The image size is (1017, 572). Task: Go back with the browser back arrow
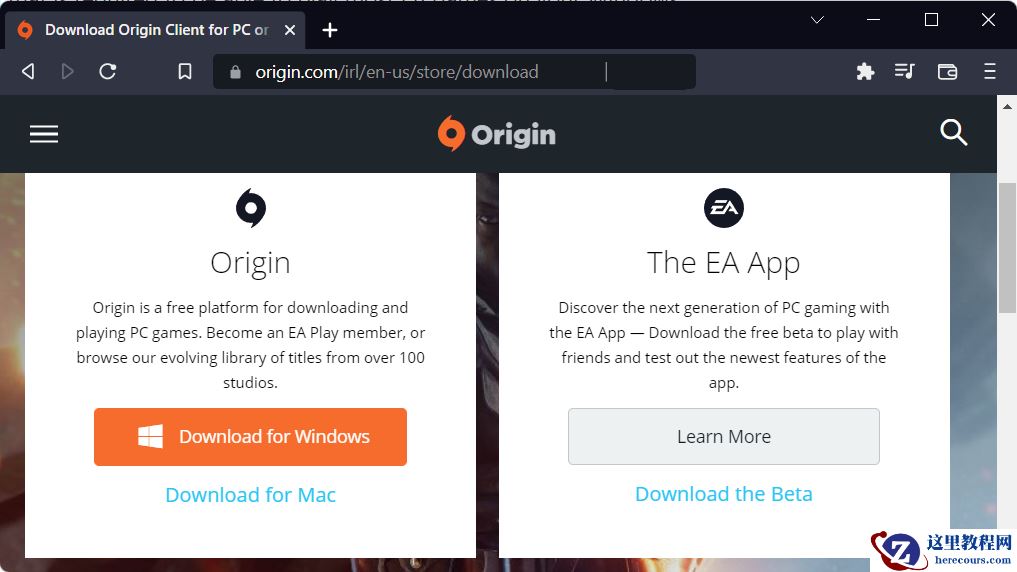pyautogui.click(x=28, y=71)
